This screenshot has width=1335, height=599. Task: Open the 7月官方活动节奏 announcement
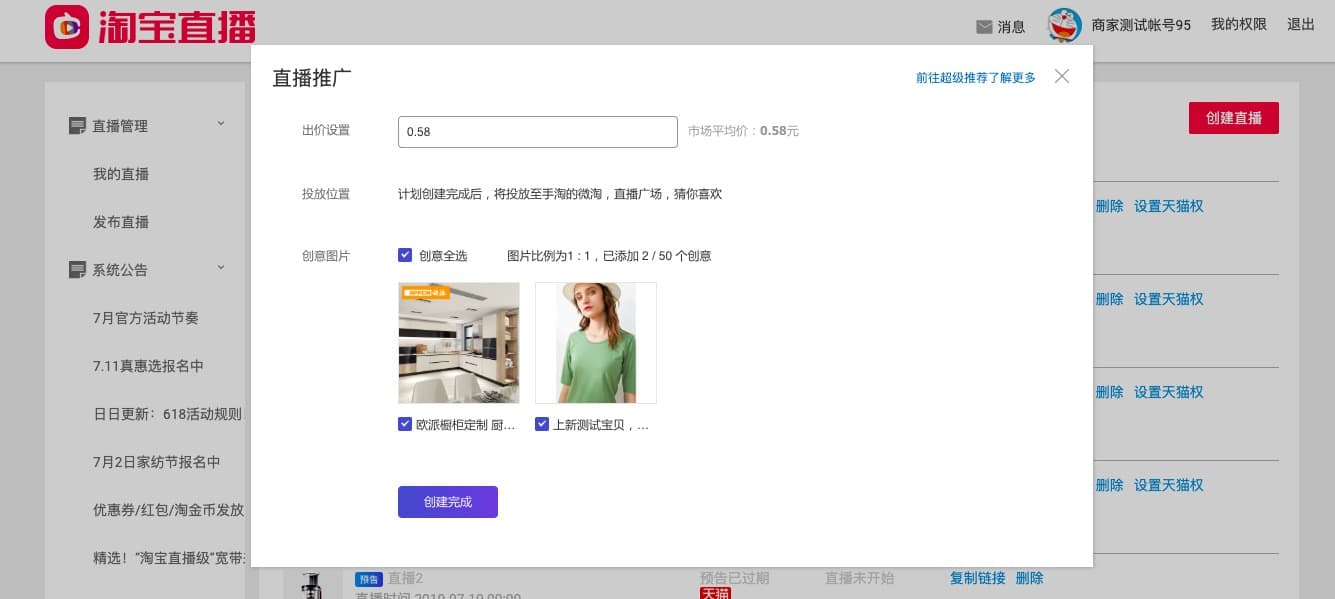(x=146, y=318)
